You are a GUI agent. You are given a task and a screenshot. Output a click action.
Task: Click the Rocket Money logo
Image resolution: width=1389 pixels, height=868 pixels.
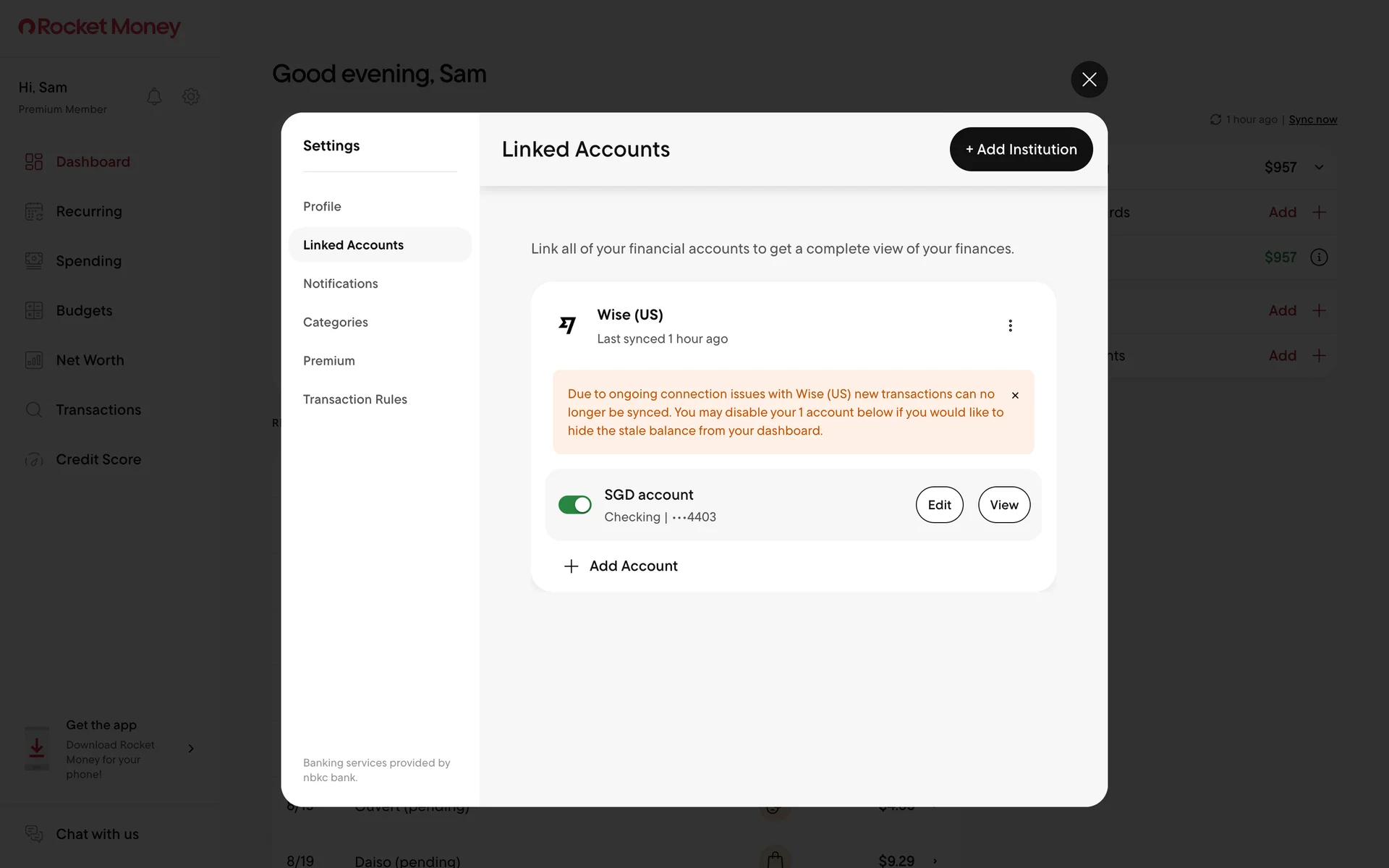(x=99, y=27)
